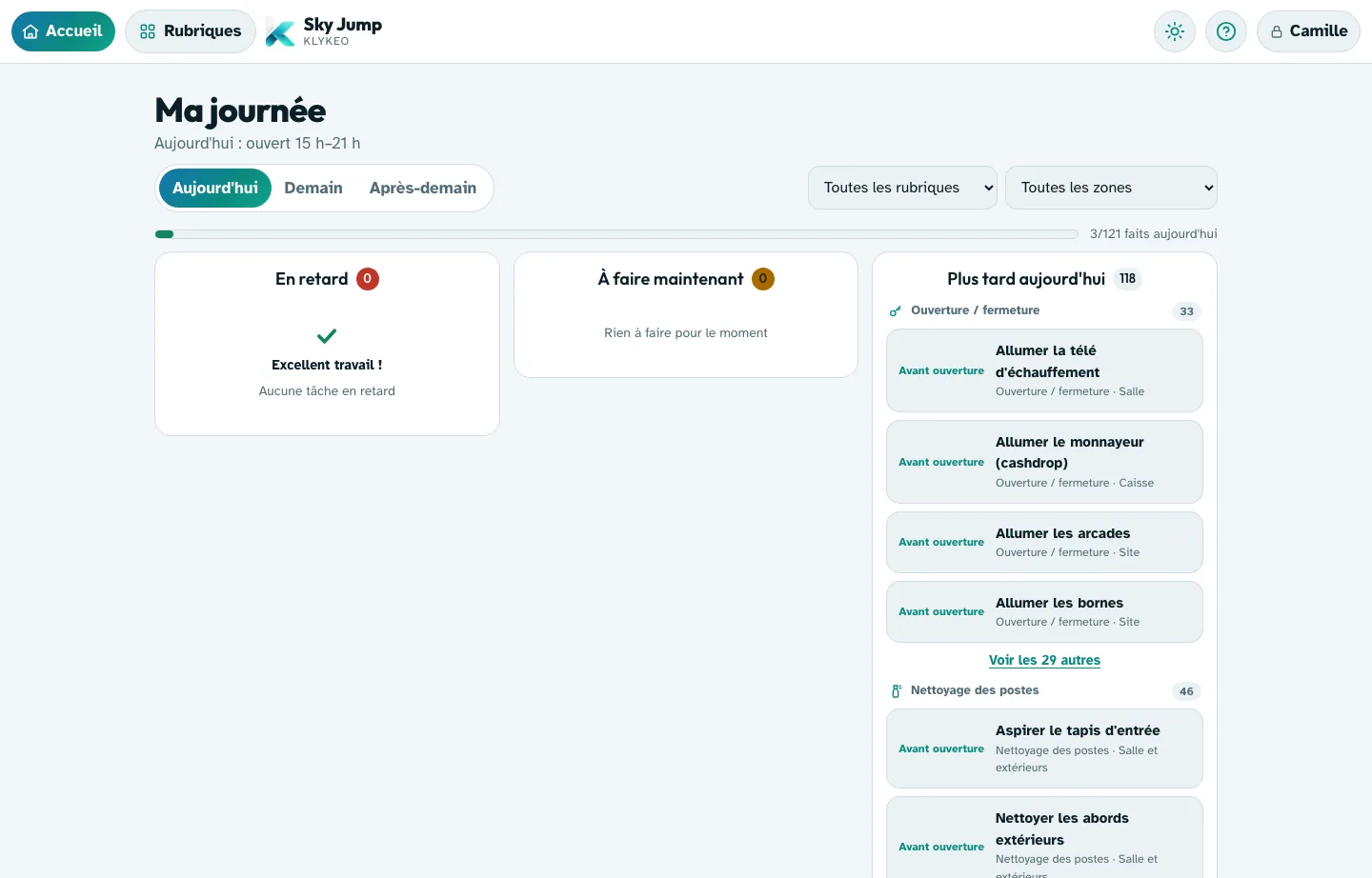Click the 46 count for Nettoyage des postes
Screen dimensions: 1372x878
[1186, 691]
